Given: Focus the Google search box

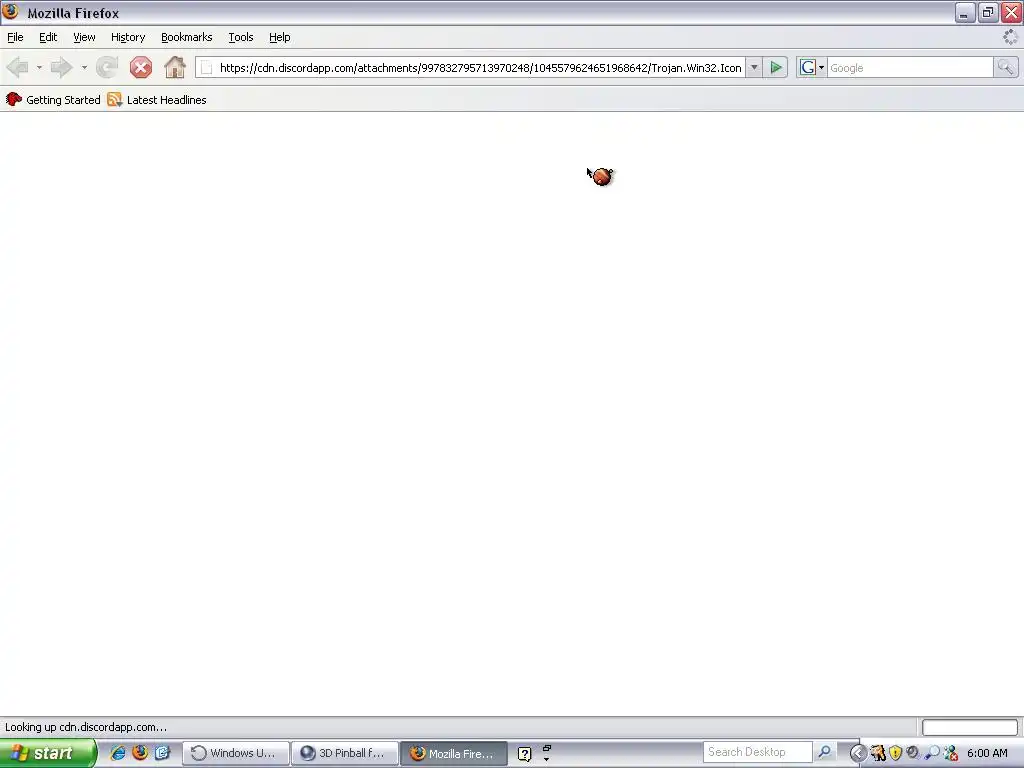Looking at the screenshot, I should pos(910,68).
